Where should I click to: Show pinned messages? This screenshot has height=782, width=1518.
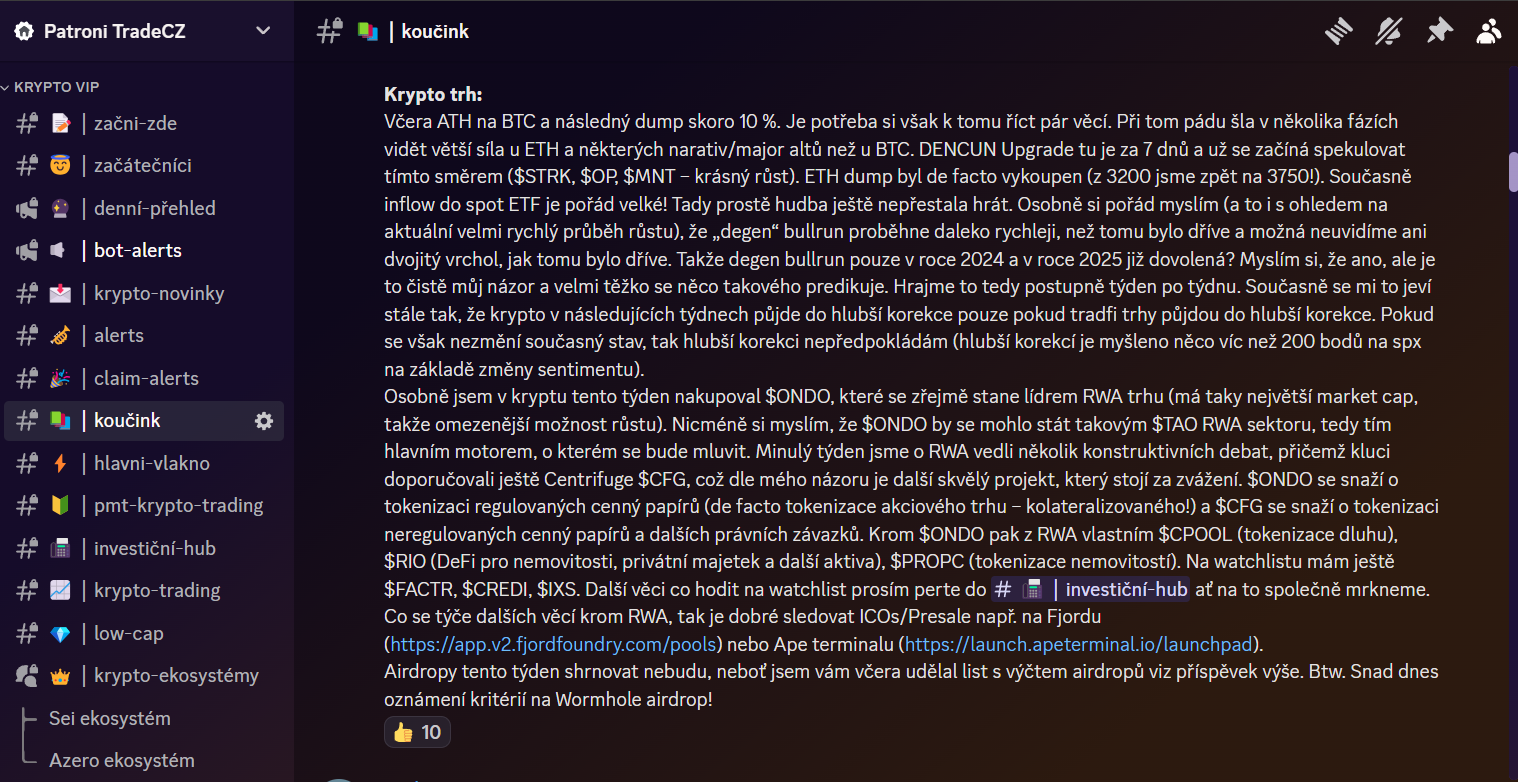1439,31
